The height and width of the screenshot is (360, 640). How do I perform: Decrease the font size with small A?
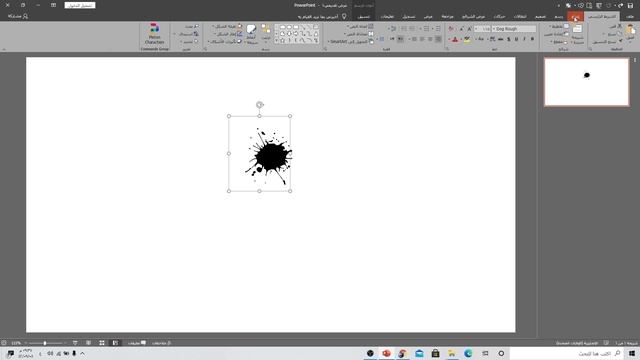tap(462, 29)
